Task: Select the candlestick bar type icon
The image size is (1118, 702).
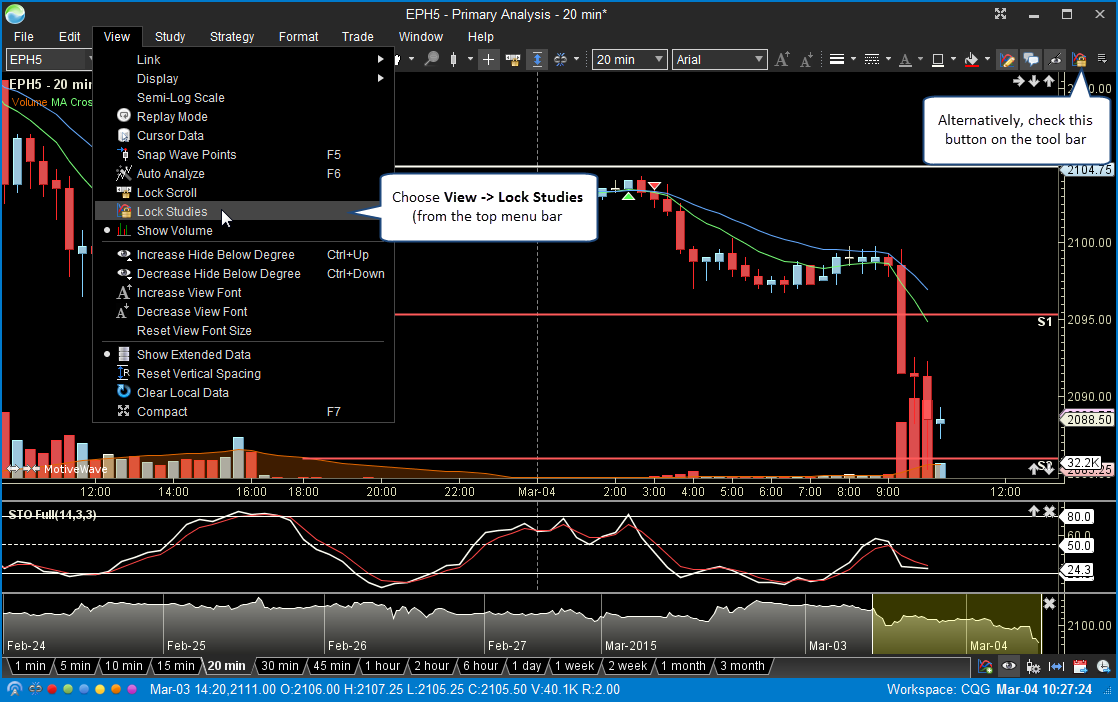Action: [453, 59]
